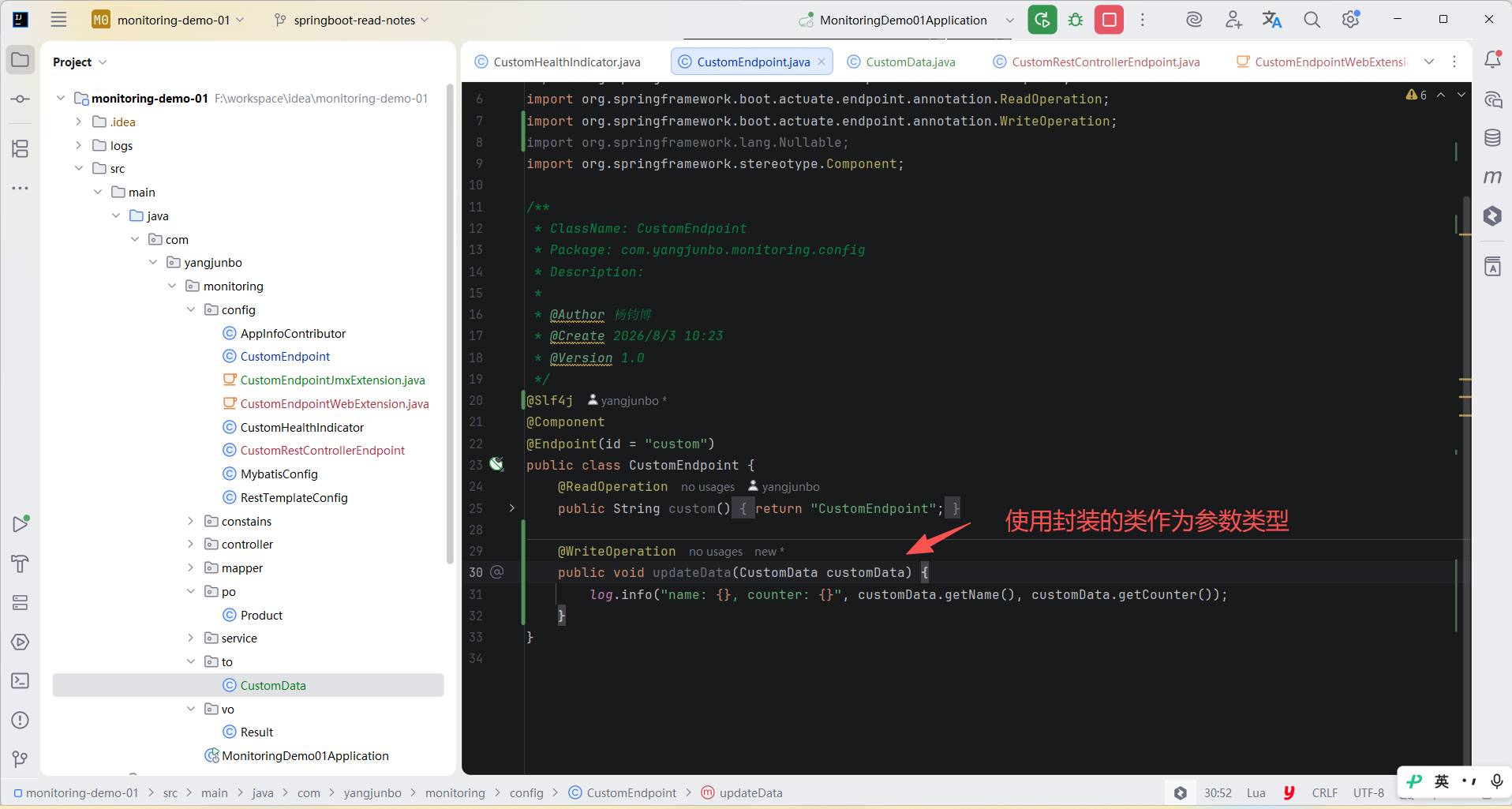Open the springboot-read-notes branch dropdown
Image resolution: width=1512 pixels, height=809 pixels.
352,20
